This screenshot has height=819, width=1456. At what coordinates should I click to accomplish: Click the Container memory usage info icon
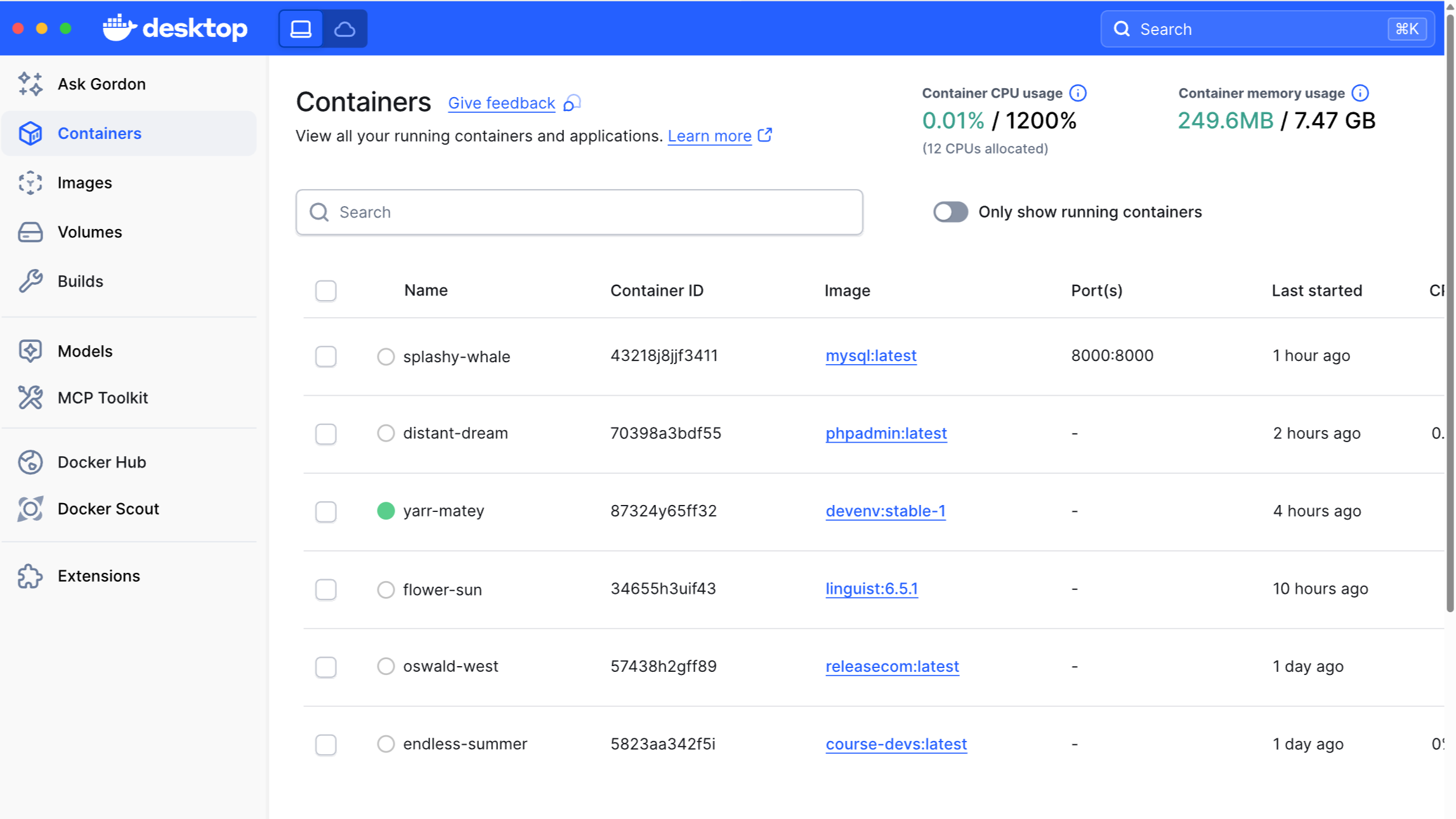tap(1360, 93)
